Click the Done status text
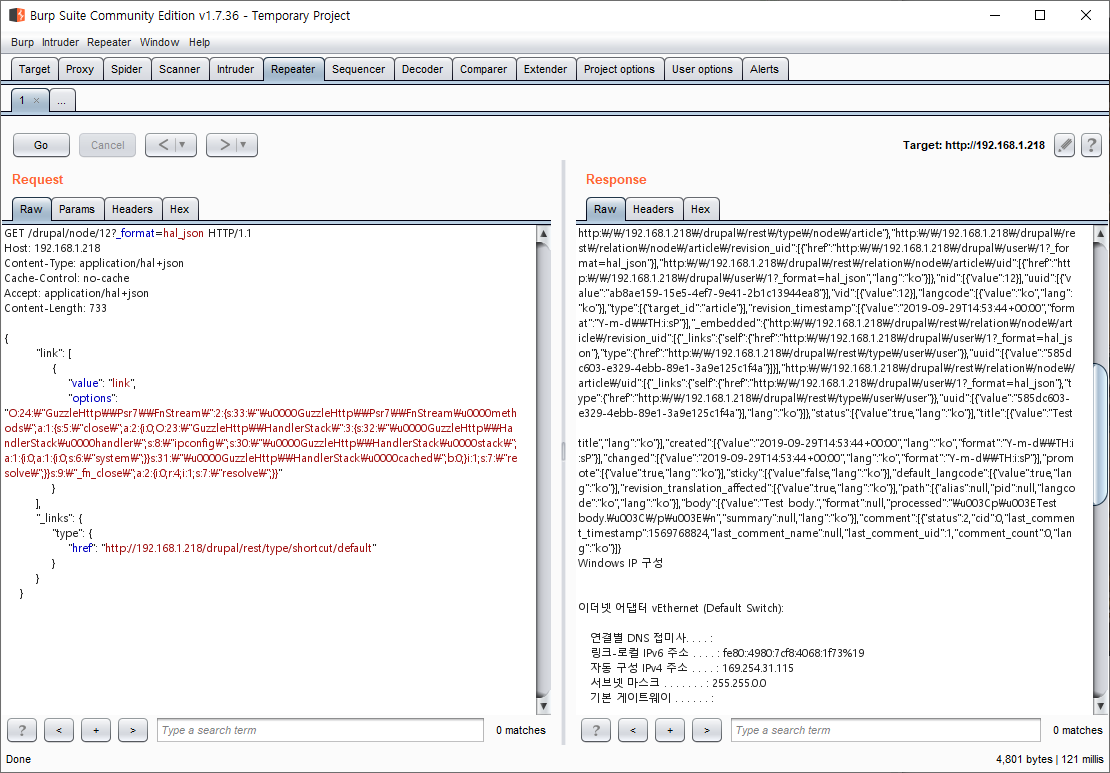 click(x=18, y=759)
